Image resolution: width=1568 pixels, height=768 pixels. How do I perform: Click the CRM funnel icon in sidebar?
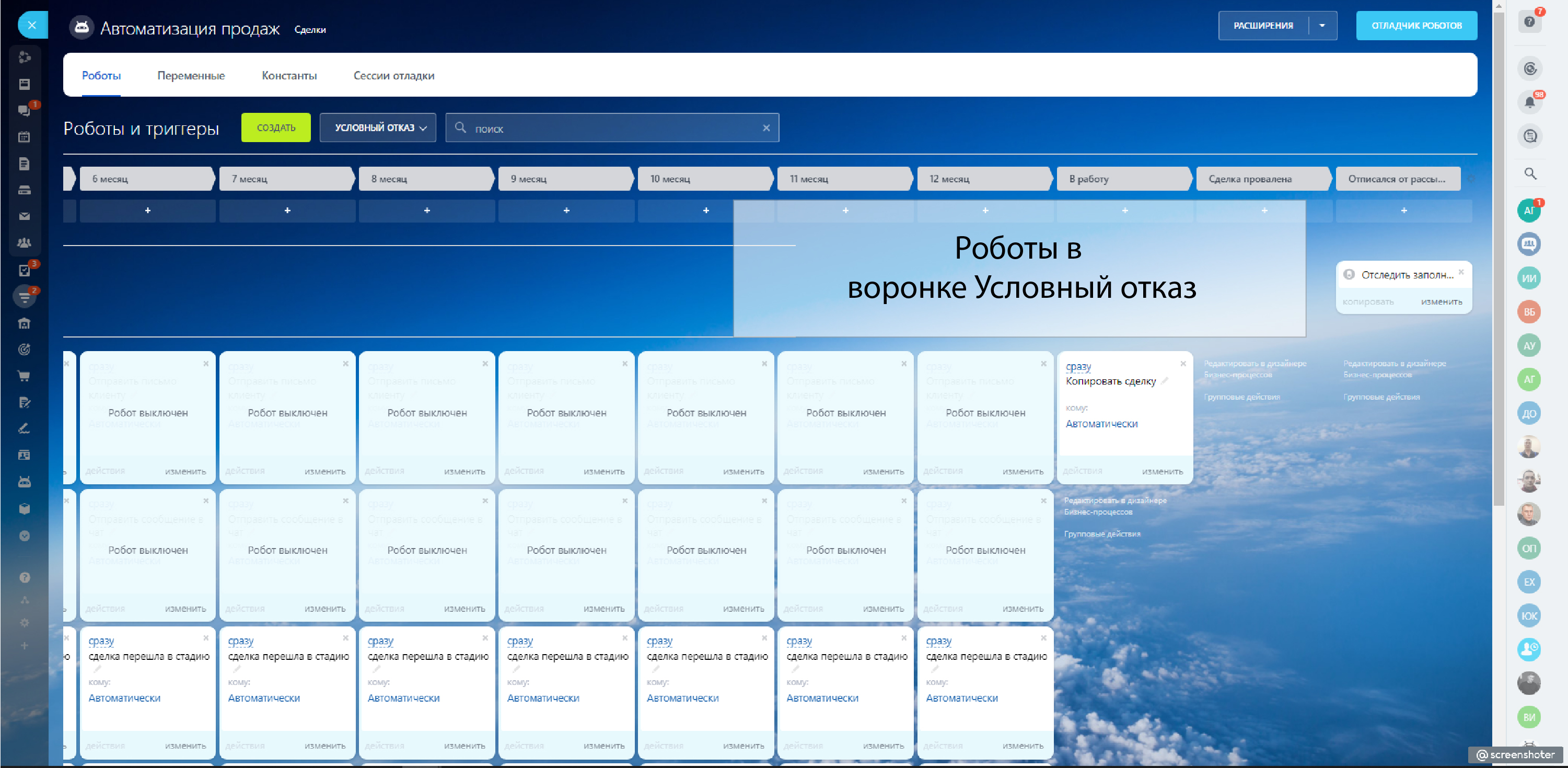pos(25,297)
